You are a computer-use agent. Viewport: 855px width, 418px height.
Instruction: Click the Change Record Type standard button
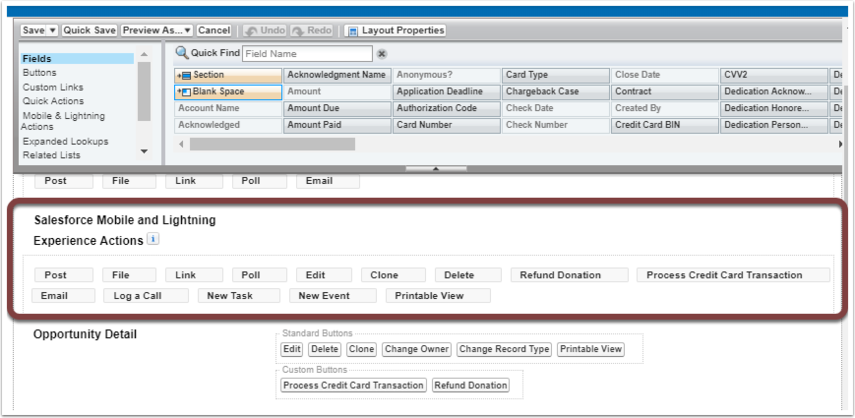[x=504, y=349]
